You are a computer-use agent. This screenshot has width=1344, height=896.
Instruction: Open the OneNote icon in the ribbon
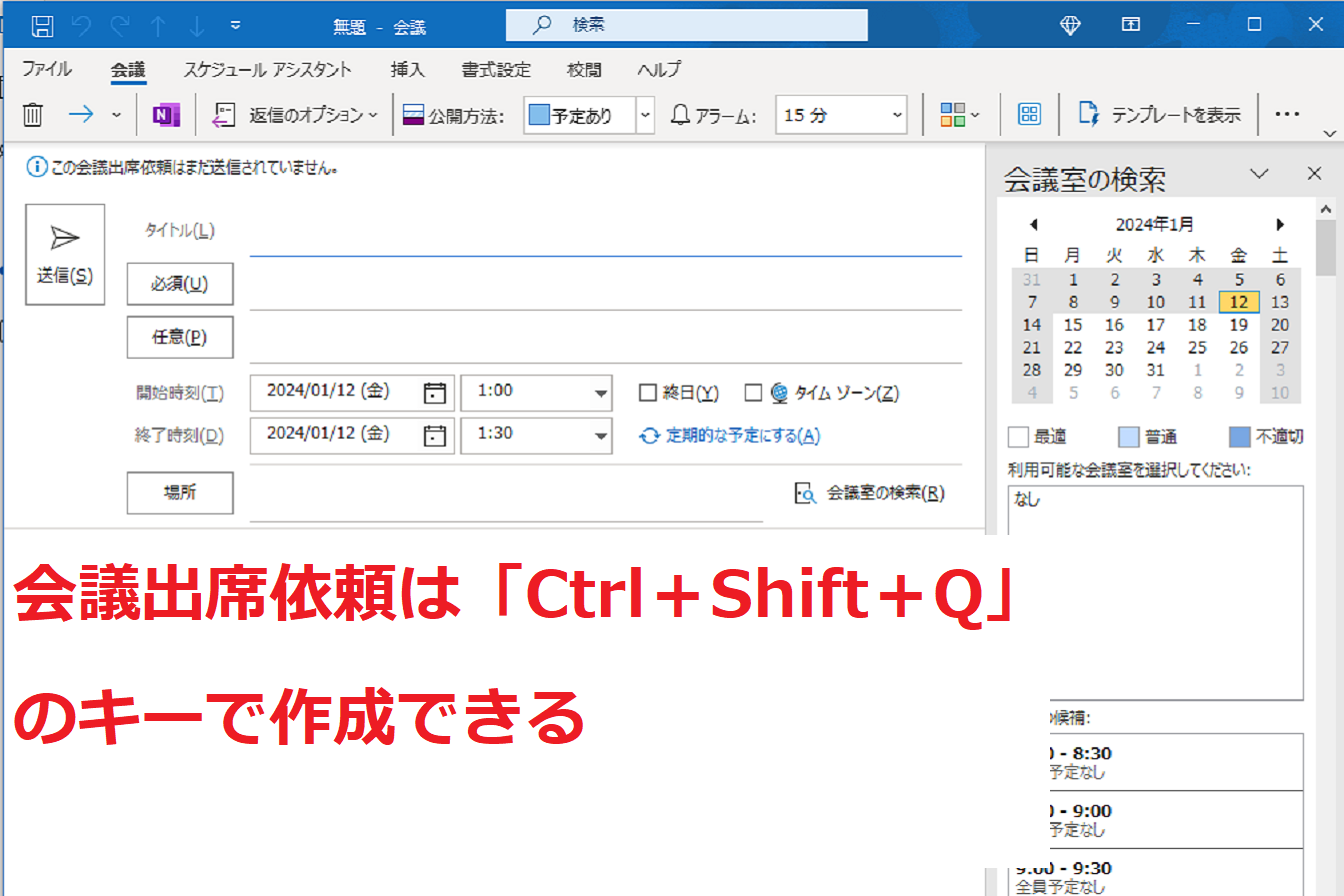(166, 114)
